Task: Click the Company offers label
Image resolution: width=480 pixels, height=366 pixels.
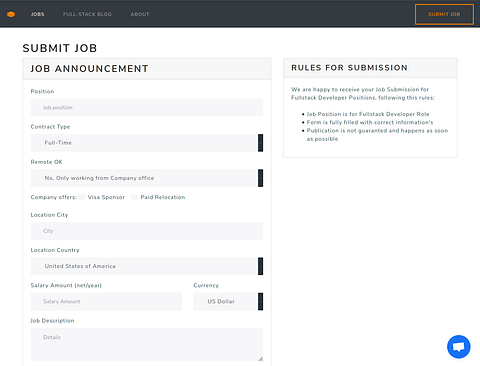Action: (x=54, y=197)
